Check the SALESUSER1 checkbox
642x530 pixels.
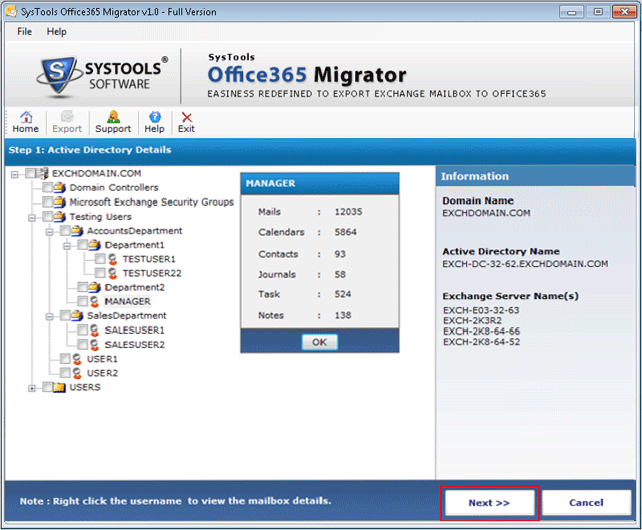[83, 330]
